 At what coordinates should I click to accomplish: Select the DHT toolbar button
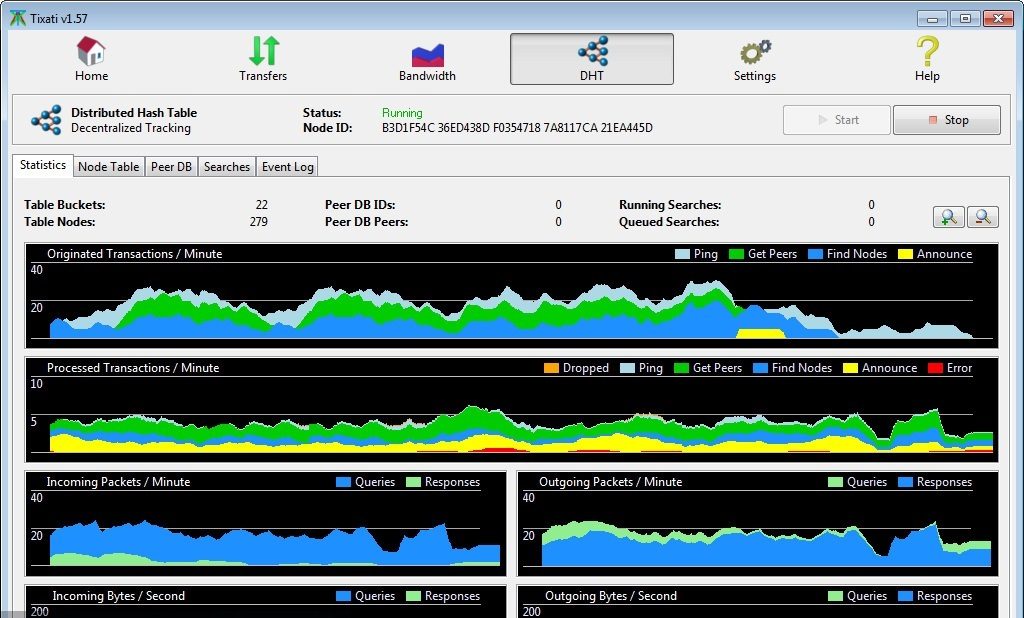pos(592,59)
